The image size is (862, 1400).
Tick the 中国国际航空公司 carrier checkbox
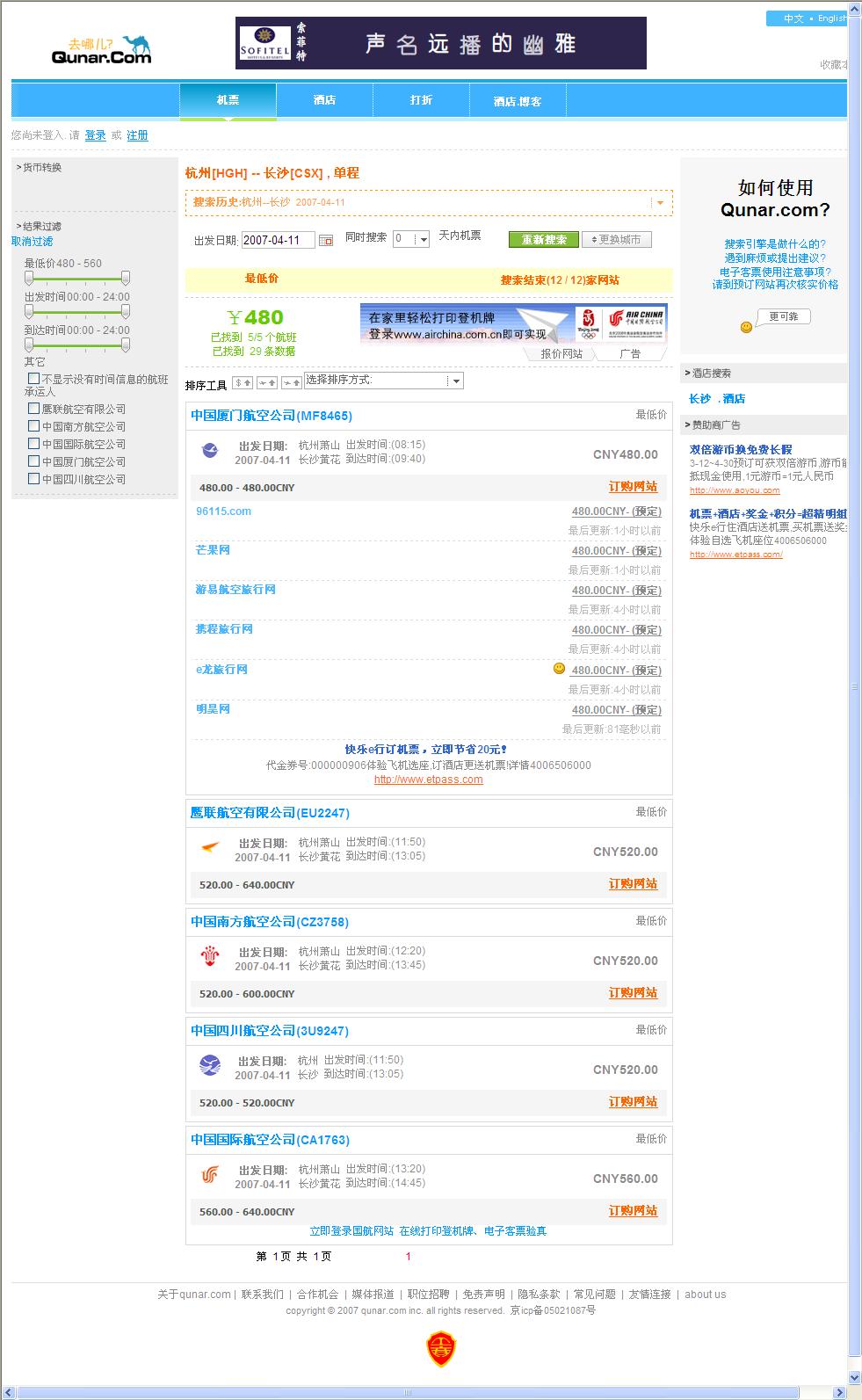coord(33,444)
